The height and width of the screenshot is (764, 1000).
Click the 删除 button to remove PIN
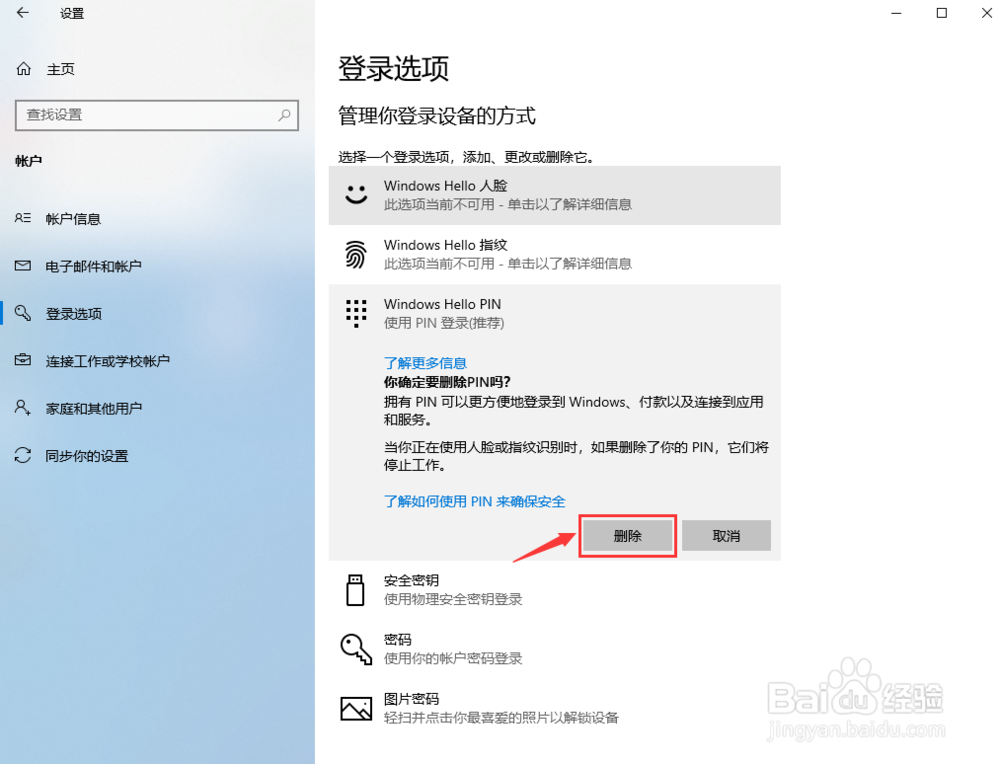click(x=628, y=536)
